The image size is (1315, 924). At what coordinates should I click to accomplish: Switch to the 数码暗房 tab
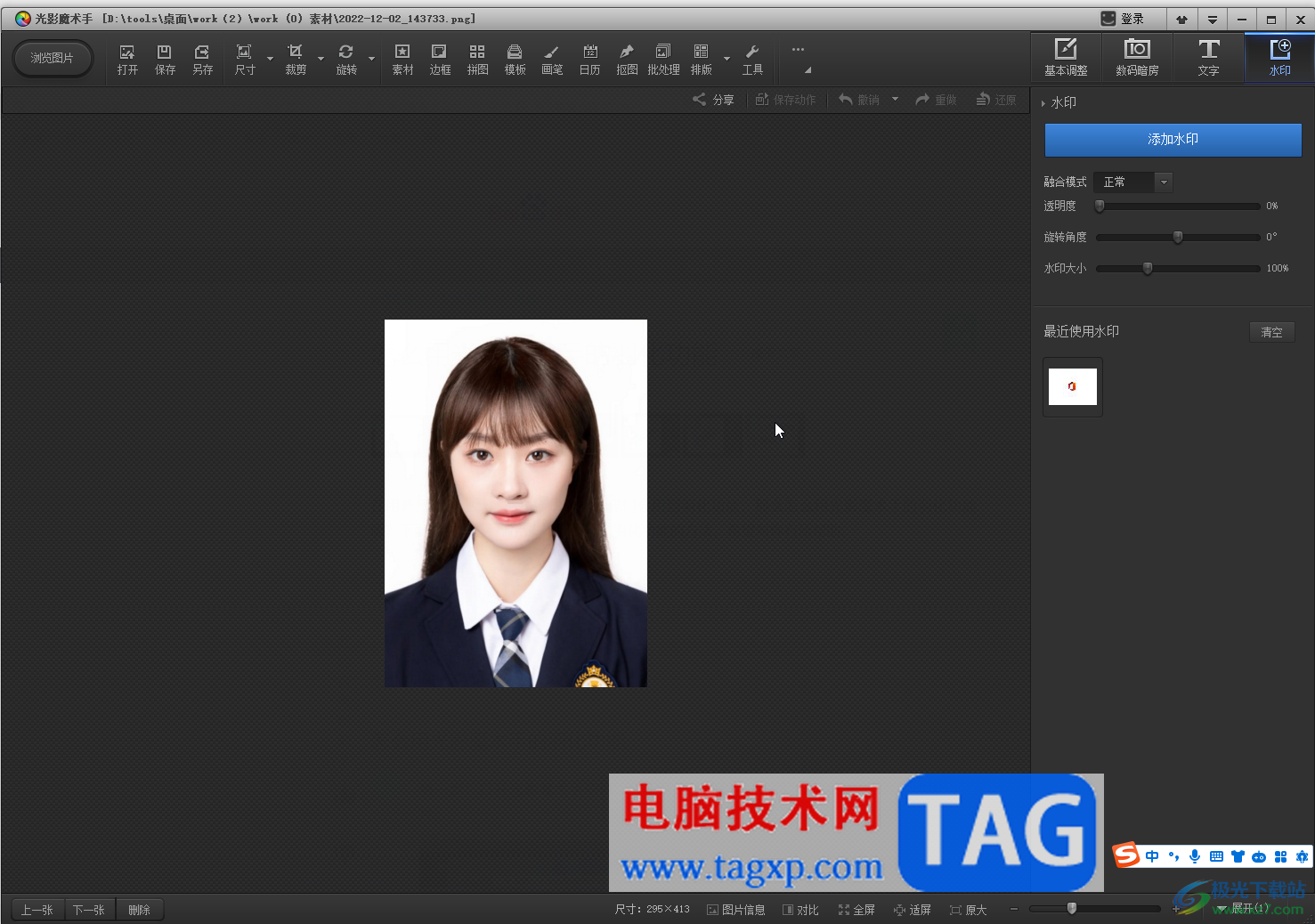pos(1137,58)
